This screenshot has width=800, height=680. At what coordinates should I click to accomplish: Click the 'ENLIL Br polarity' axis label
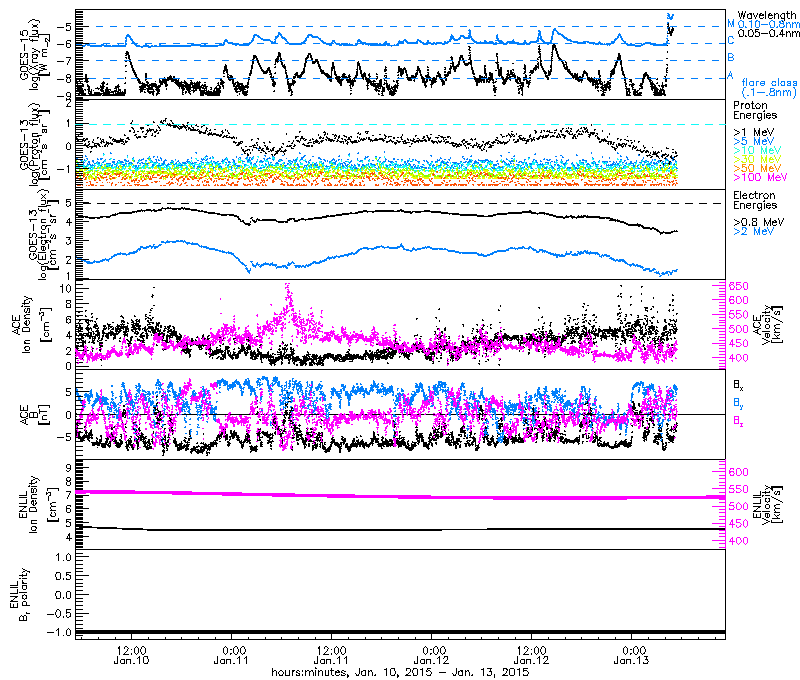point(20,594)
